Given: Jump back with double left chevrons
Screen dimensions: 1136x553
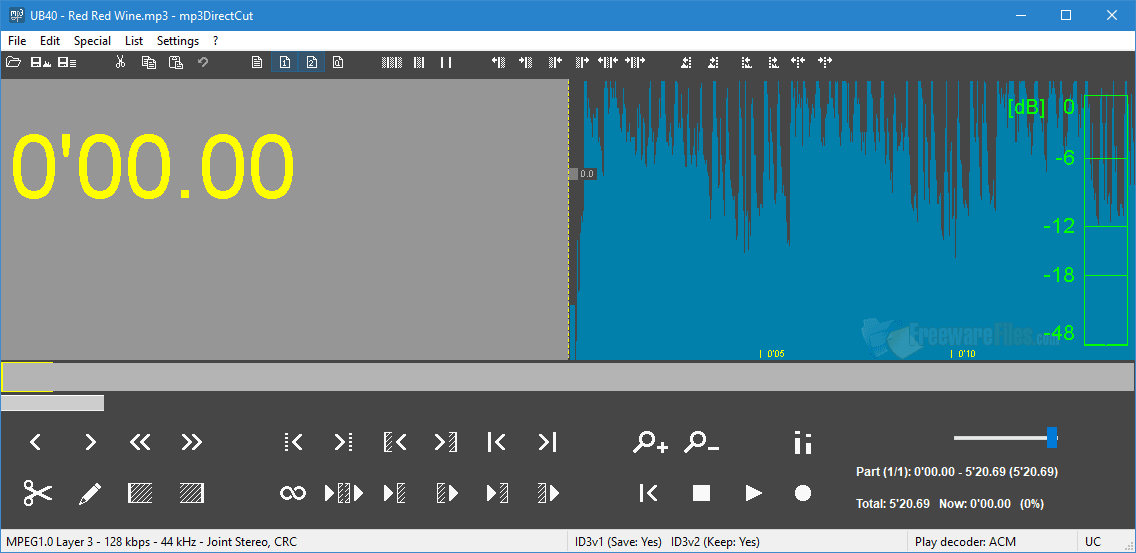Looking at the screenshot, I should coord(140,442).
